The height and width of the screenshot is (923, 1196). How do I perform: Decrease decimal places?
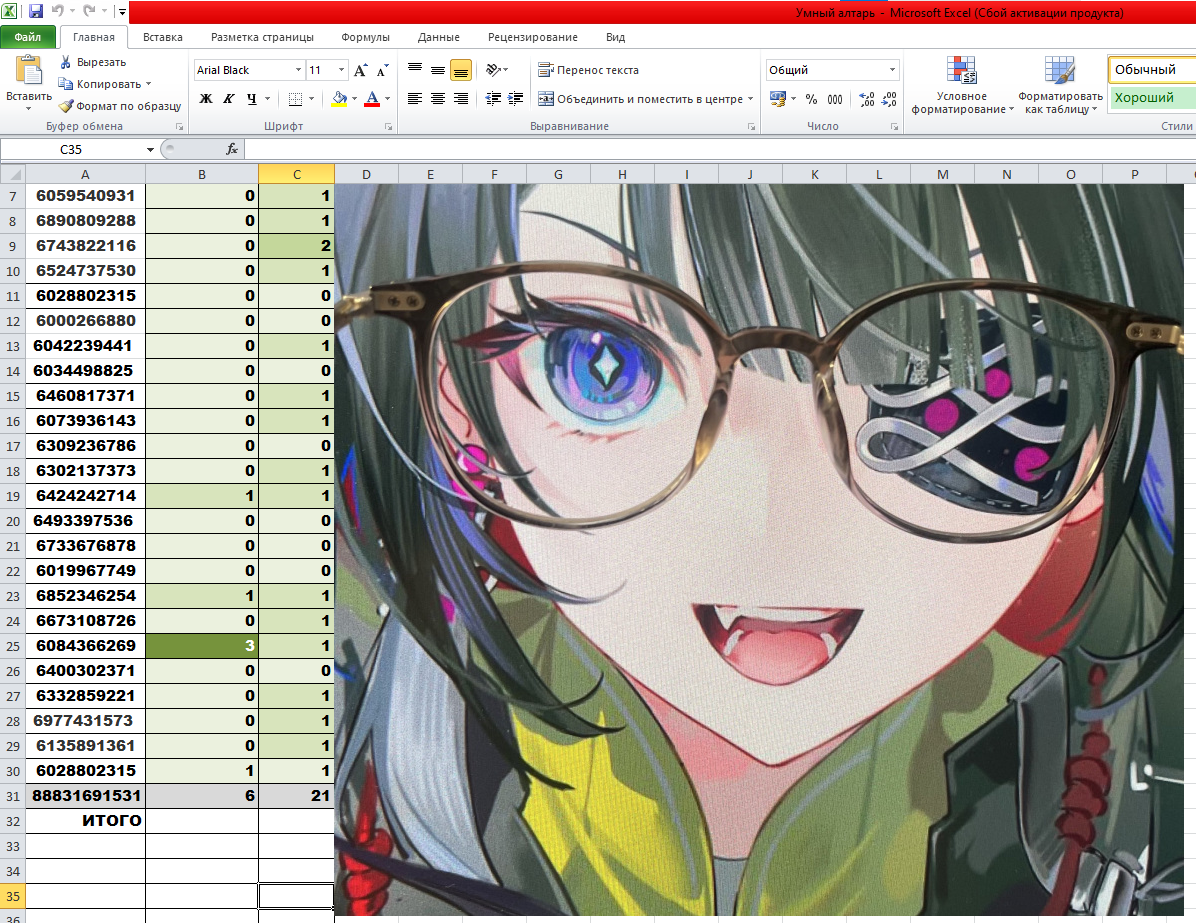click(x=889, y=98)
